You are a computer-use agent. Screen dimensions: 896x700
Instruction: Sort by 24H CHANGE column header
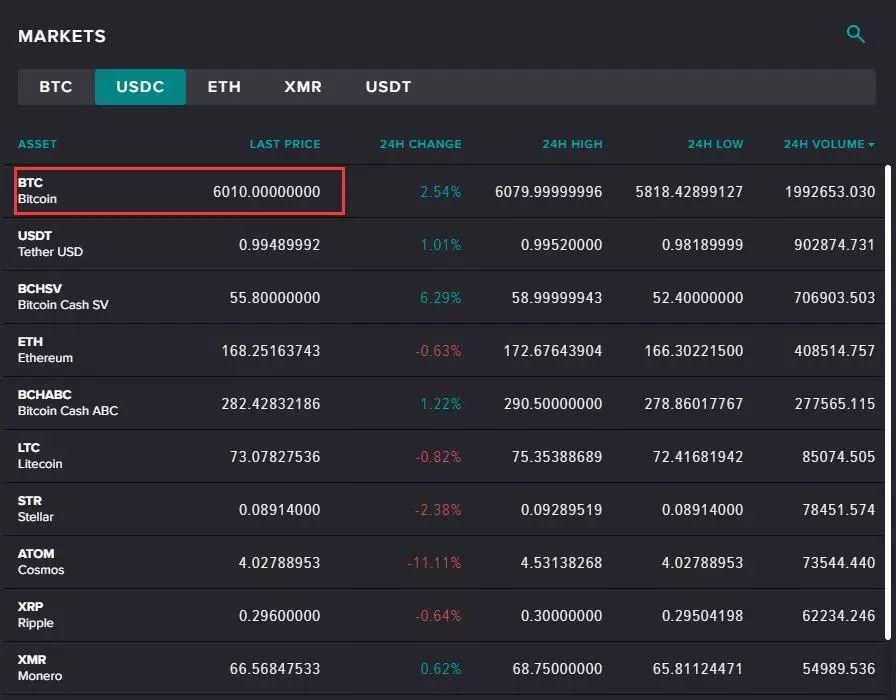(421, 144)
